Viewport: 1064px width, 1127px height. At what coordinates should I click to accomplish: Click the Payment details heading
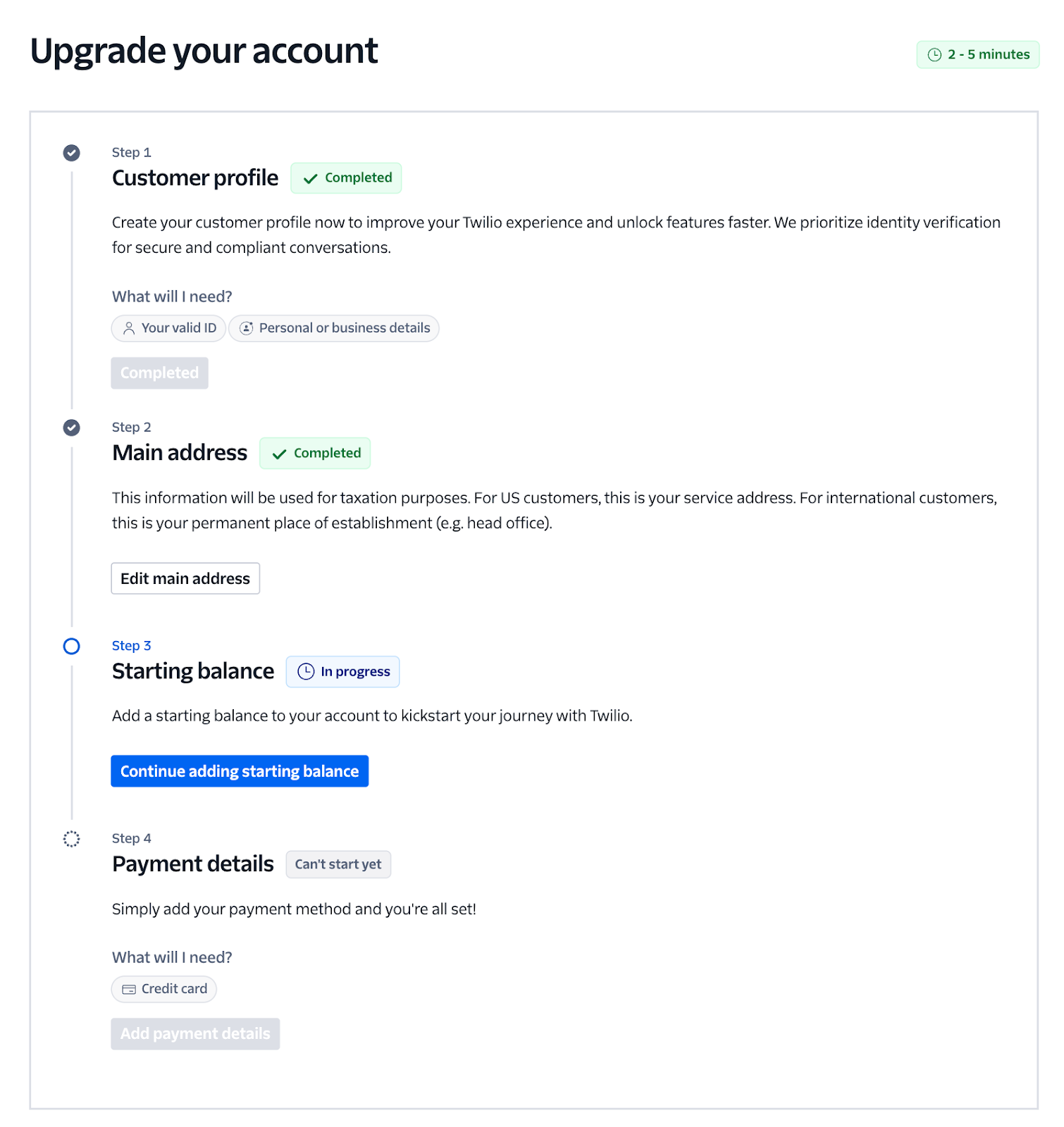point(193,864)
